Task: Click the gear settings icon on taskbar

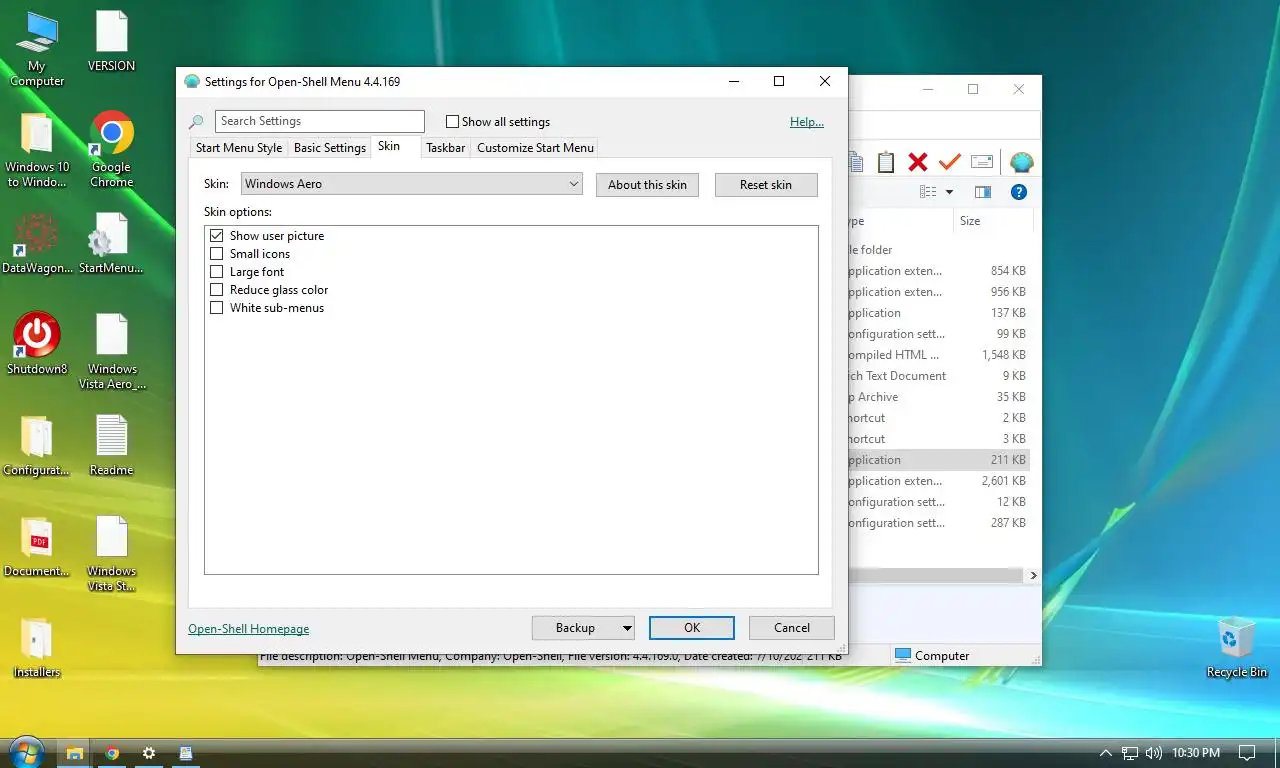Action: coord(149,753)
